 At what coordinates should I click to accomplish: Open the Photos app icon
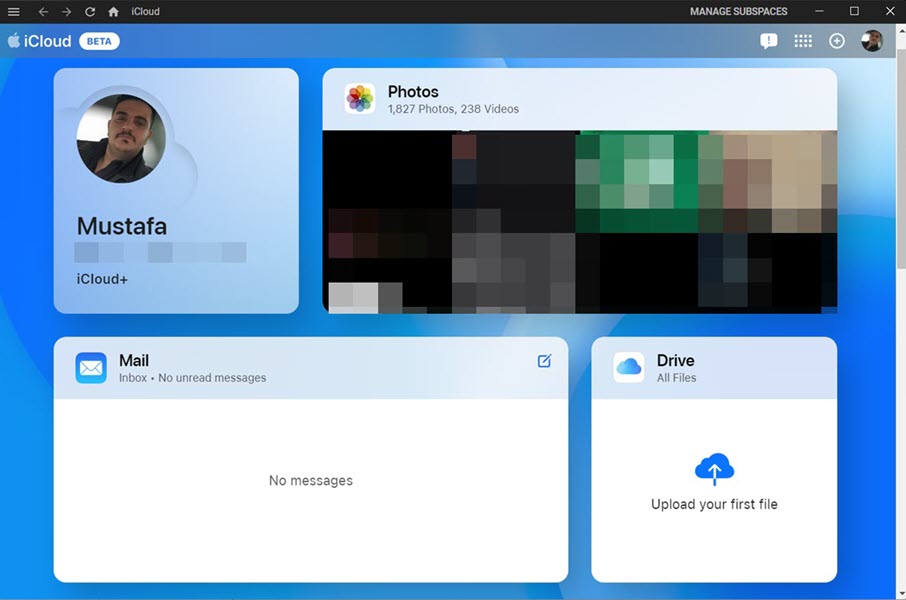tap(359, 98)
